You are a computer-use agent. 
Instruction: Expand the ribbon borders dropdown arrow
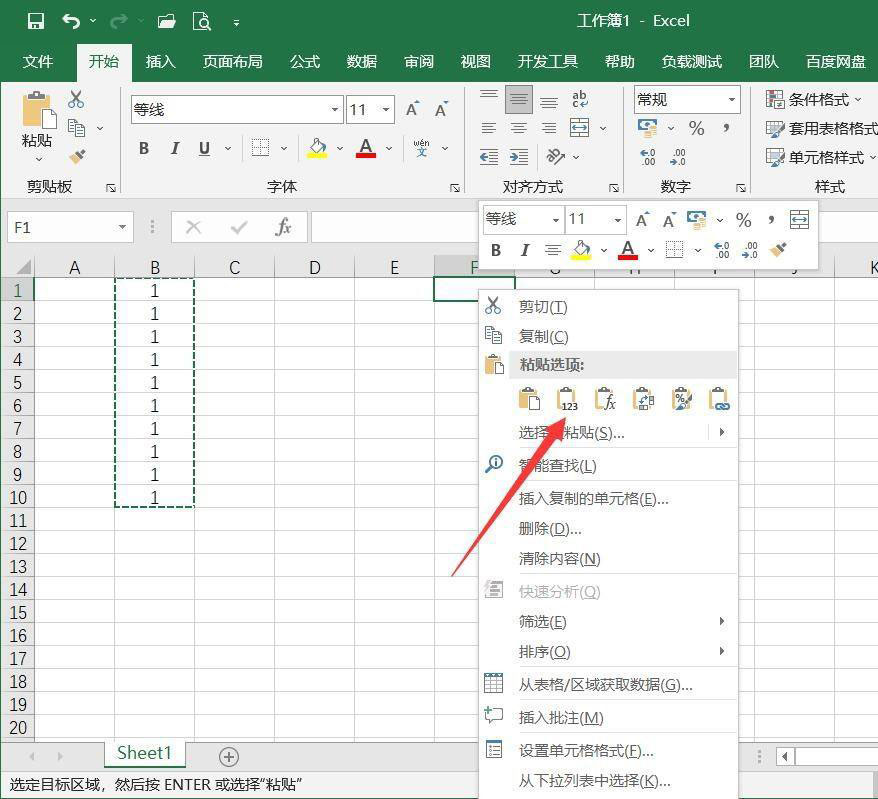(x=284, y=148)
